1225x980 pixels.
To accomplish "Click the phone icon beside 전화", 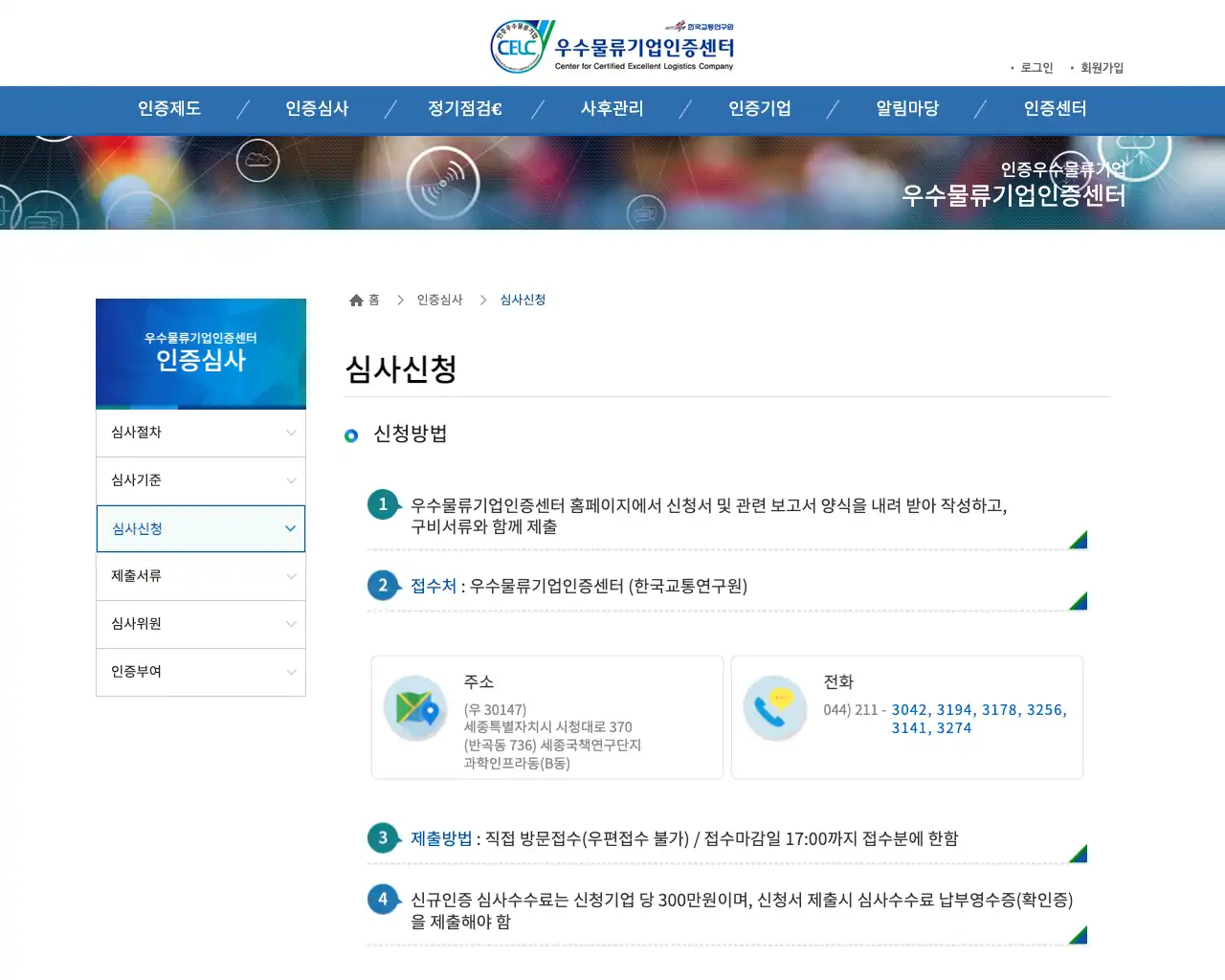I will point(775,708).
